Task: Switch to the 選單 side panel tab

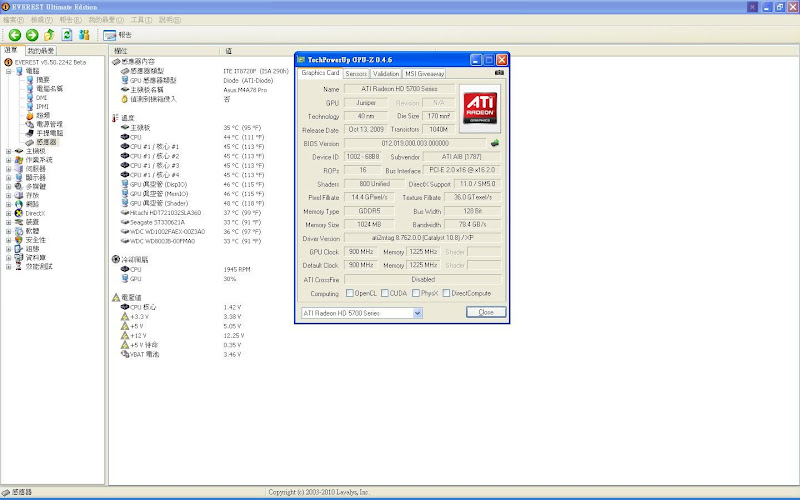Action: [12, 50]
